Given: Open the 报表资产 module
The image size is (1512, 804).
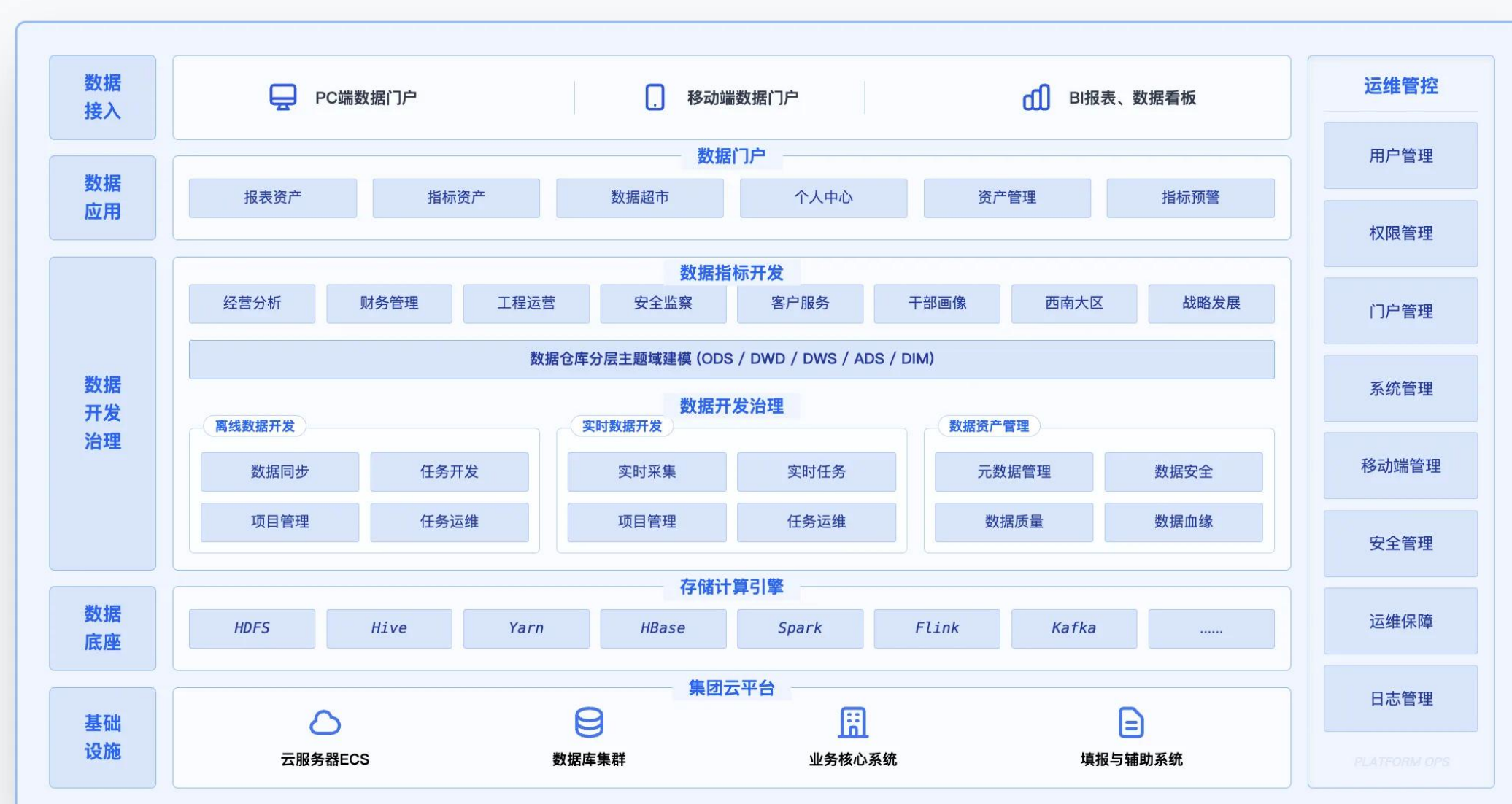Looking at the screenshot, I should 273,198.
